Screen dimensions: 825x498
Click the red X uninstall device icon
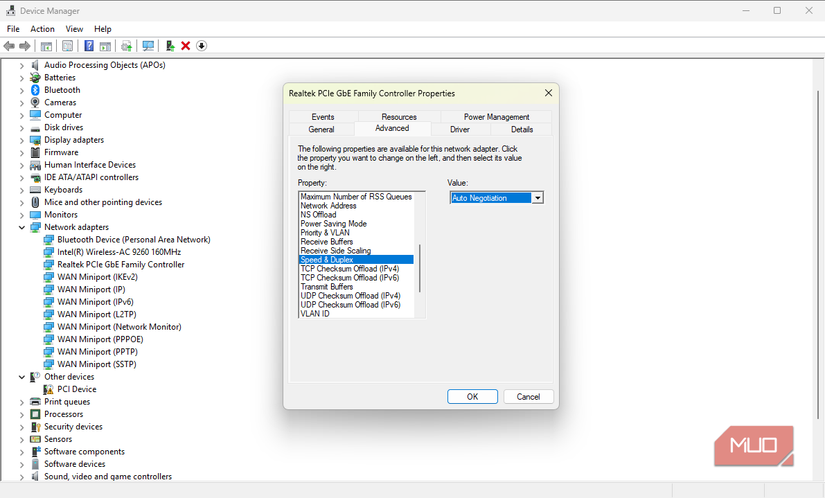point(185,46)
